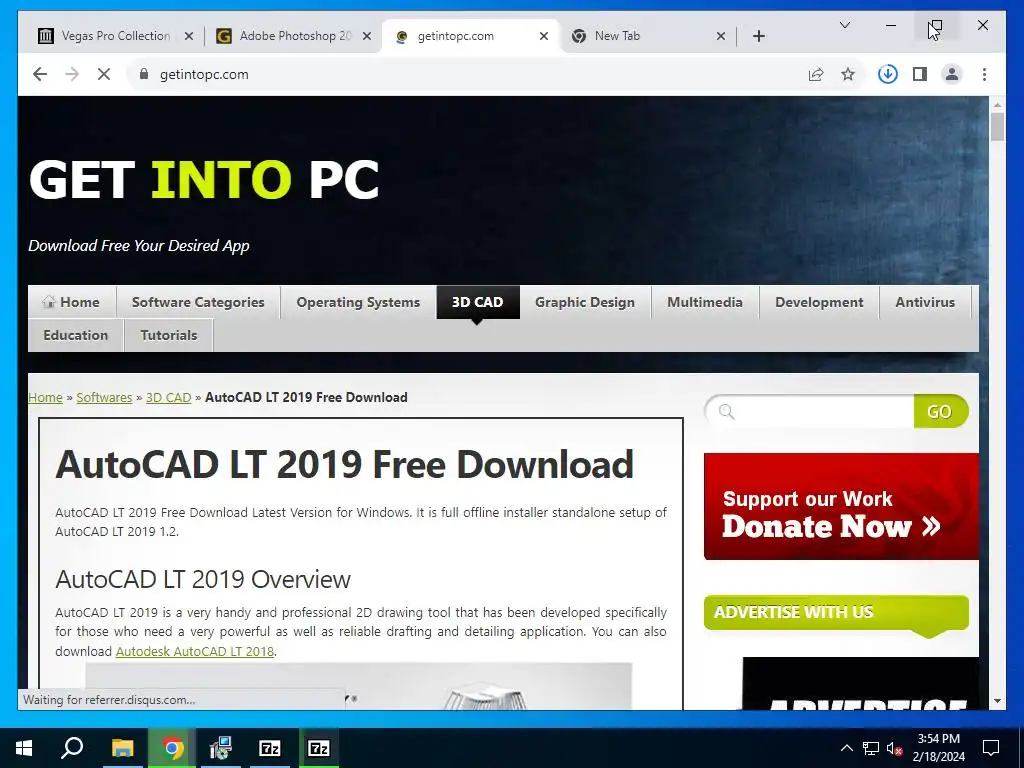Expand the tab search chevron
Viewport: 1024px width, 768px height.
point(844,25)
